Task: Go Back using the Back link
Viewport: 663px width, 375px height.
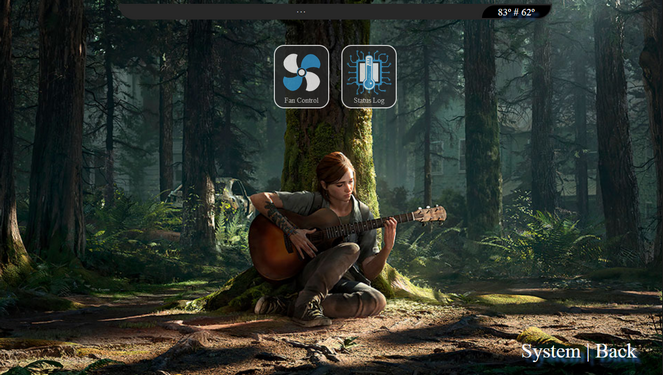Action: [616, 352]
